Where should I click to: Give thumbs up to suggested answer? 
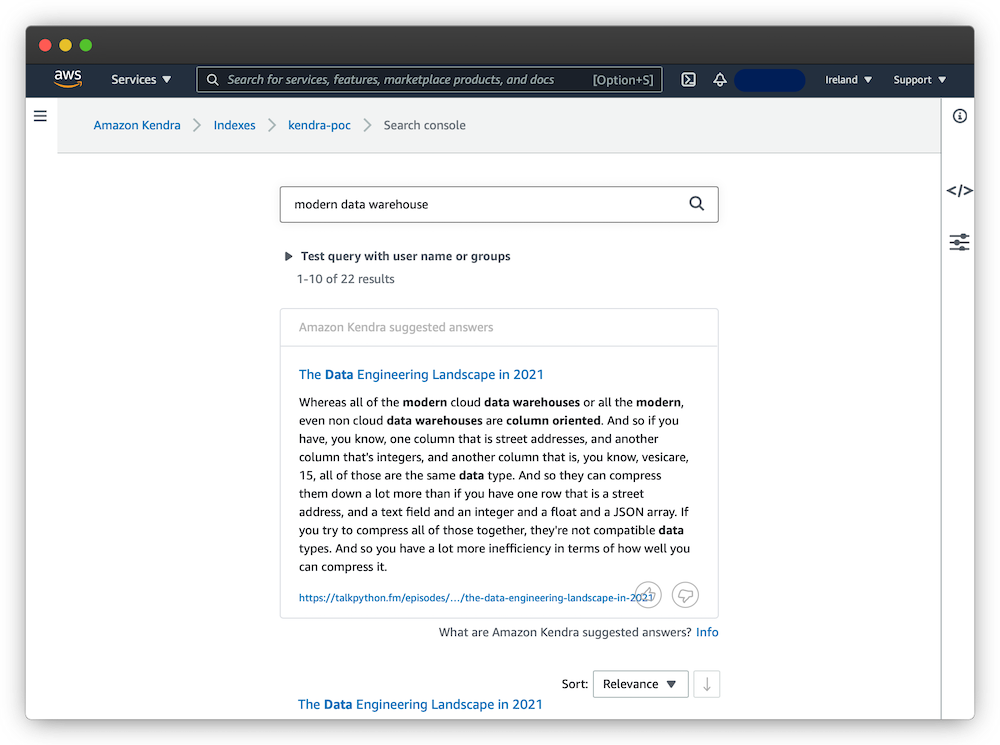point(648,595)
